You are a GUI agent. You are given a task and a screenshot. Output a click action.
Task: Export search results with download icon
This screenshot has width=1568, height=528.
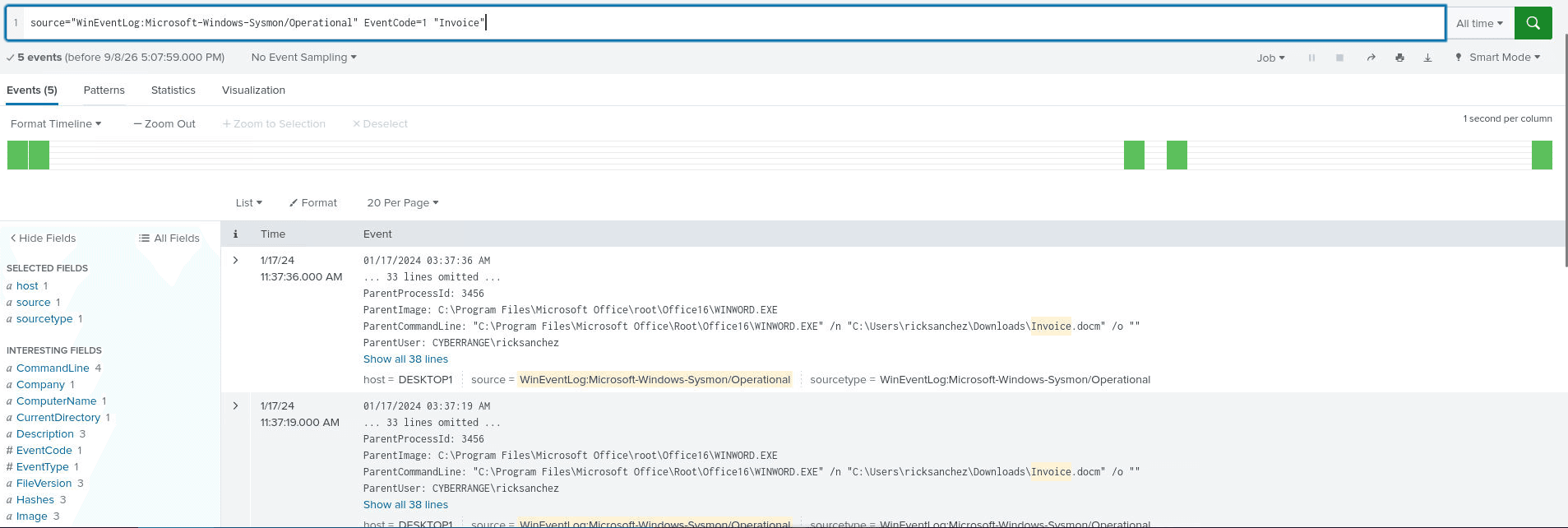(1427, 58)
